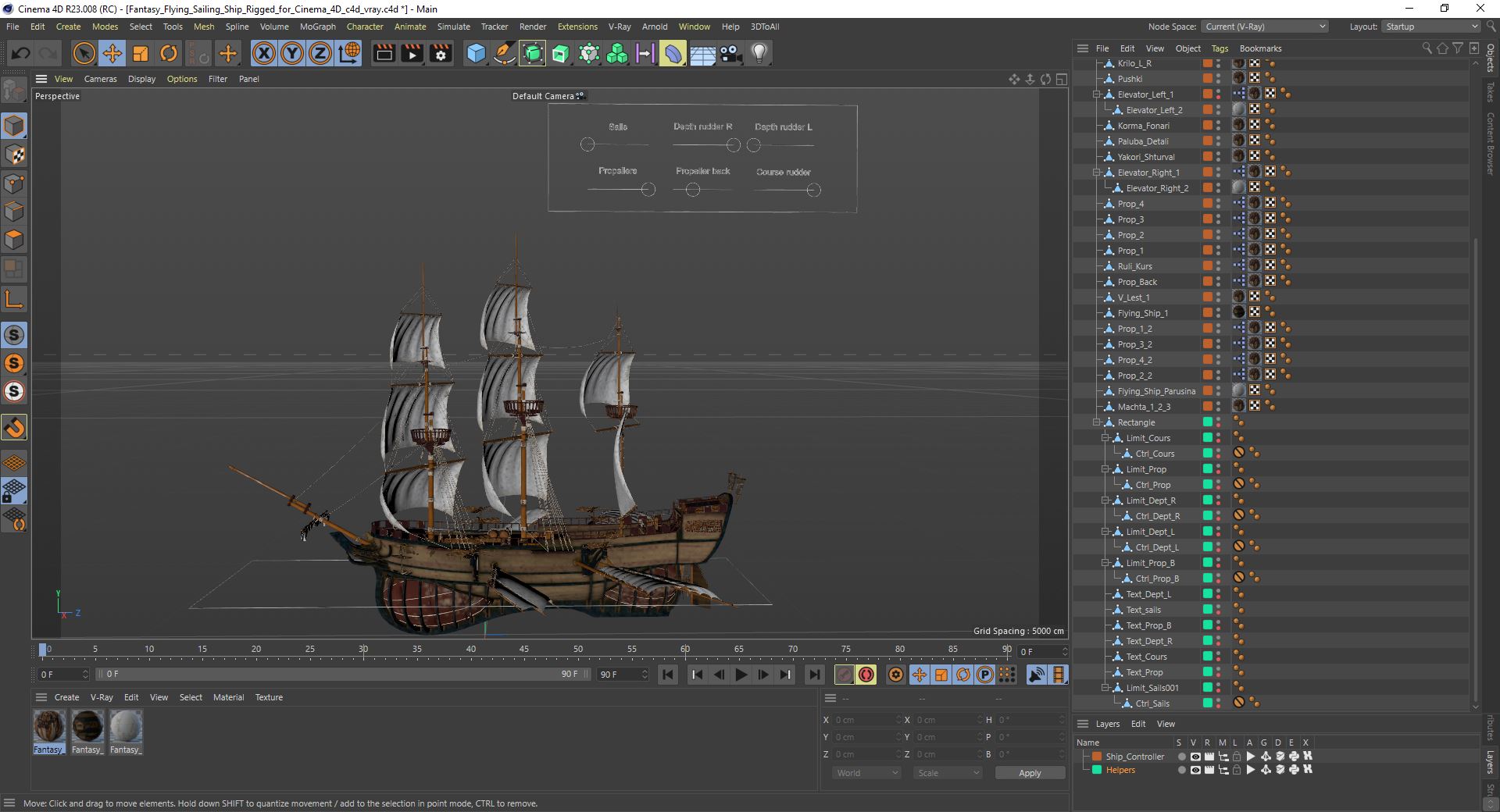The width and height of the screenshot is (1500, 812).
Task: Open Bookmarks in Object Manager
Action: [1260, 48]
